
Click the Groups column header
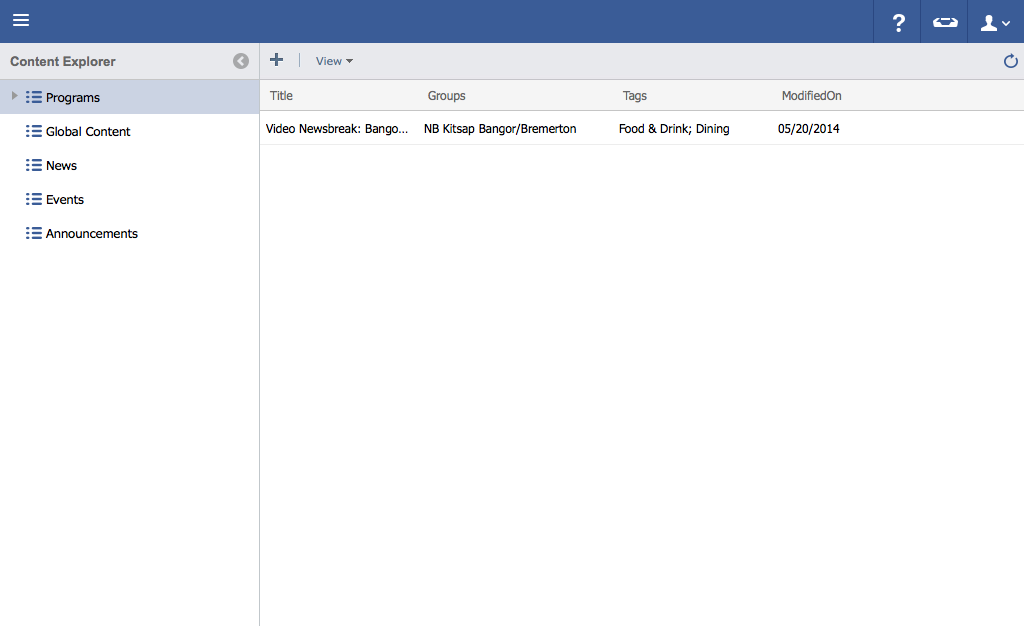coord(446,96)
